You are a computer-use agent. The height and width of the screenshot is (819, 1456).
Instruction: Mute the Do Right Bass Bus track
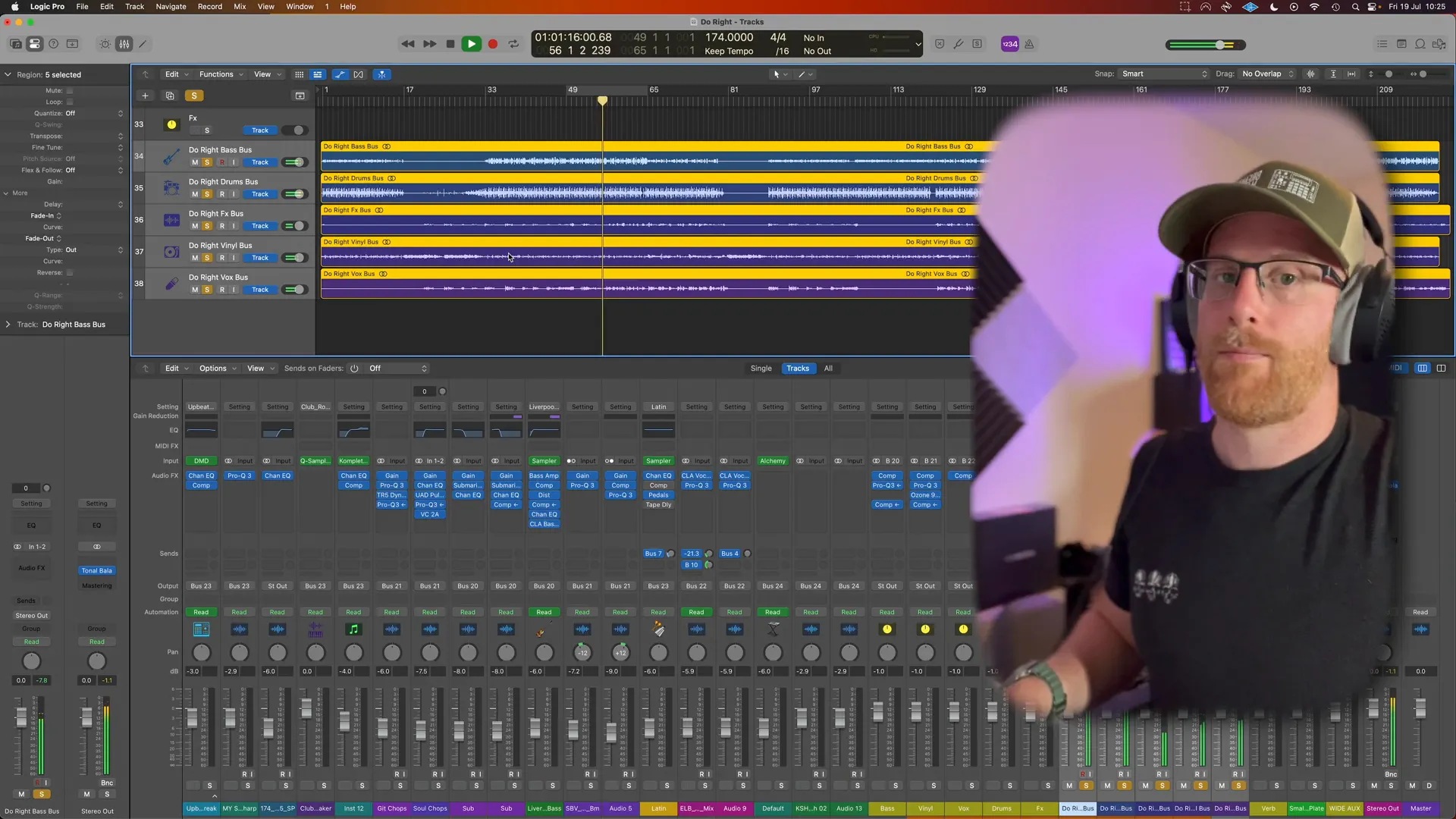pyautogui.click(x=195, y=162)
